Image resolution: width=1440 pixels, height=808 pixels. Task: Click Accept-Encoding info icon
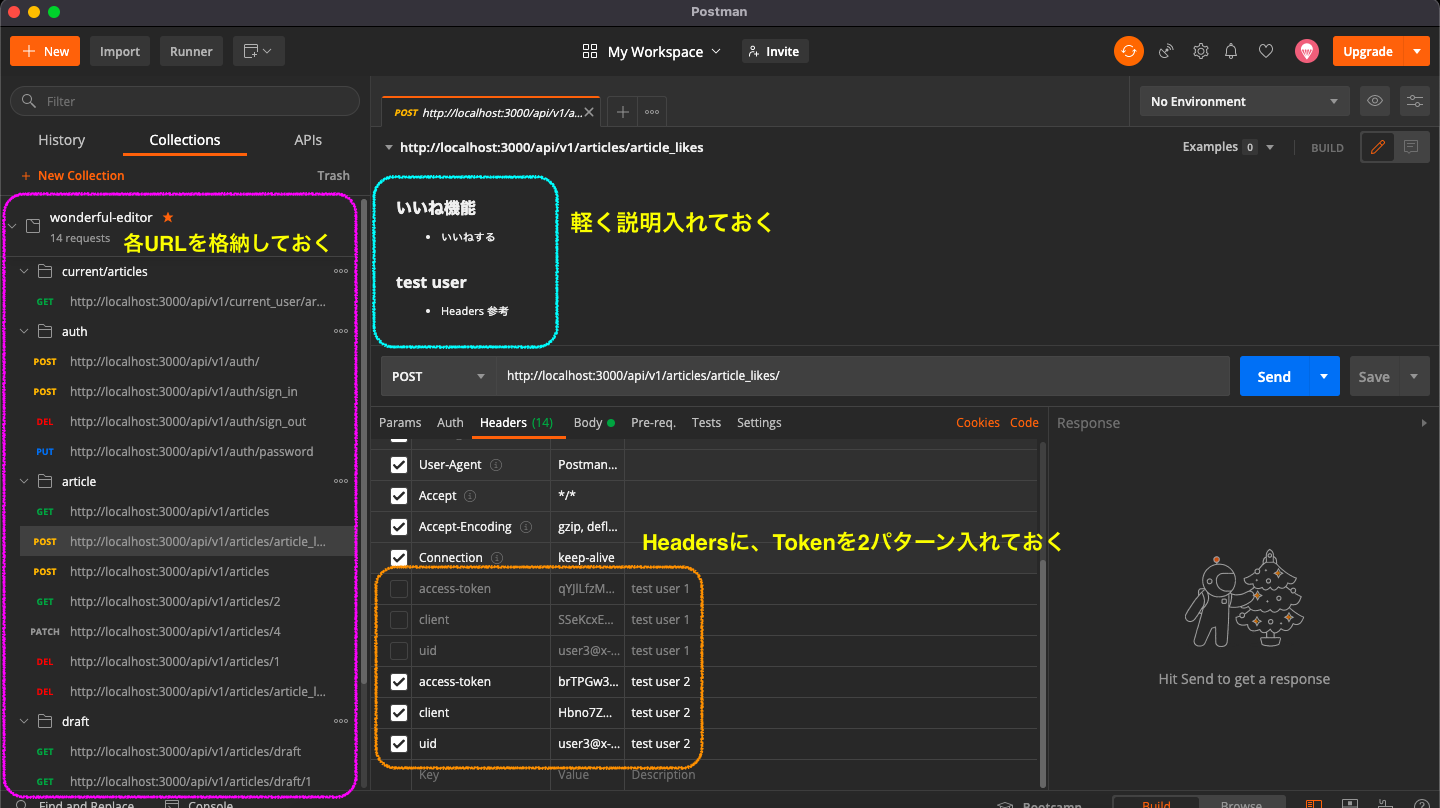coord(526,527)
